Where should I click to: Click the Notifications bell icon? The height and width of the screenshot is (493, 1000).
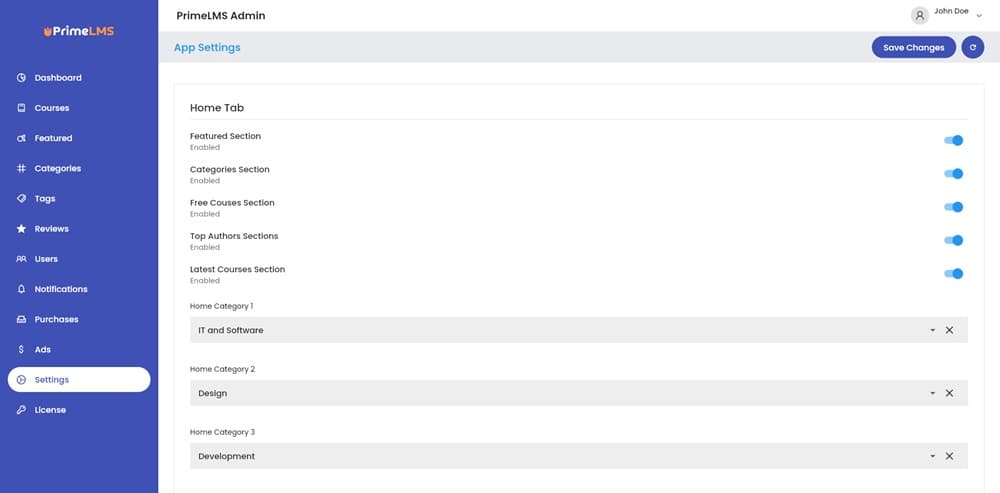[22, 289]
